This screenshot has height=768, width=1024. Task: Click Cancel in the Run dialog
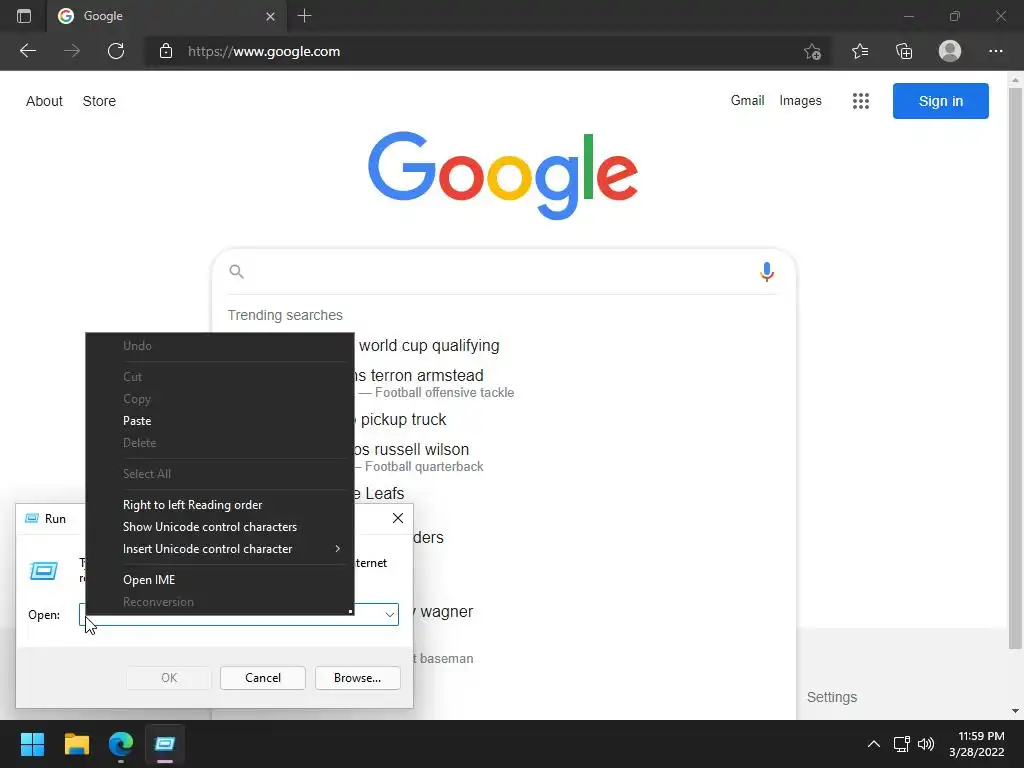point(263,678)
